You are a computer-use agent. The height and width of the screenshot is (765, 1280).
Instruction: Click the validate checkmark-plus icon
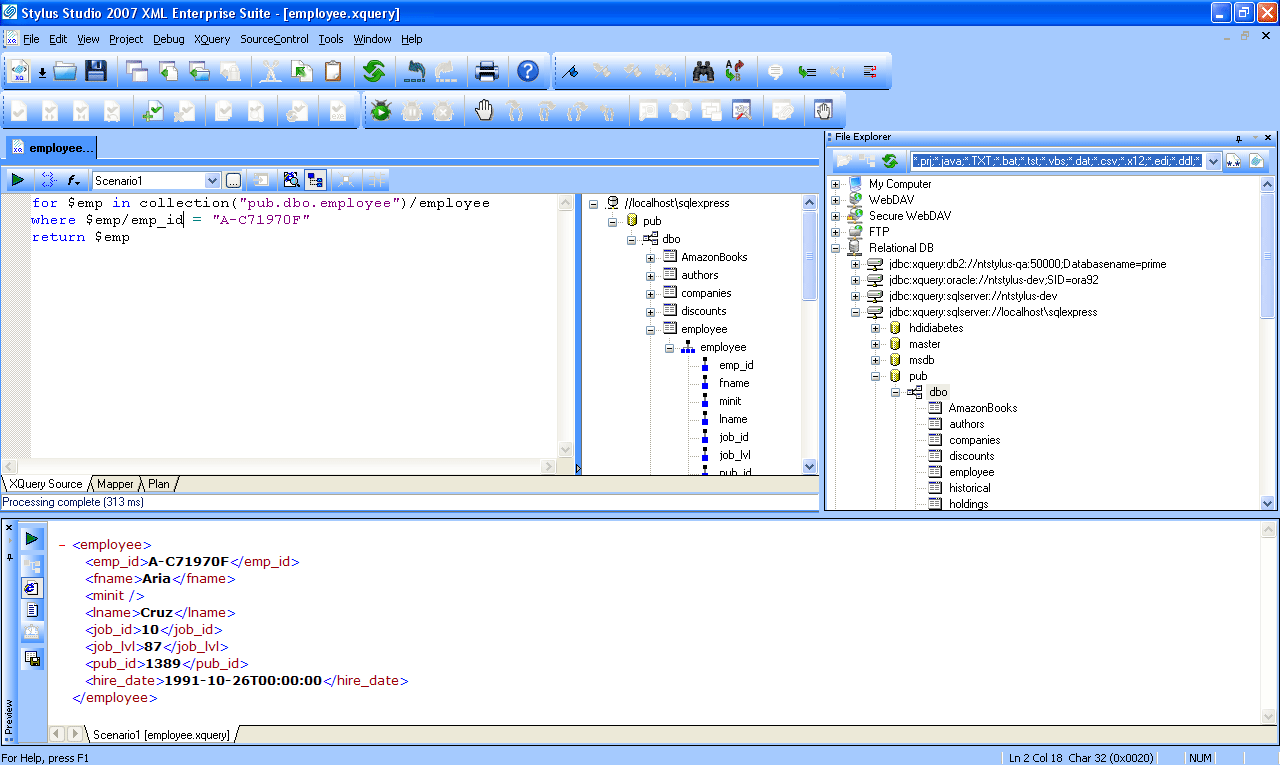[153, 111]
